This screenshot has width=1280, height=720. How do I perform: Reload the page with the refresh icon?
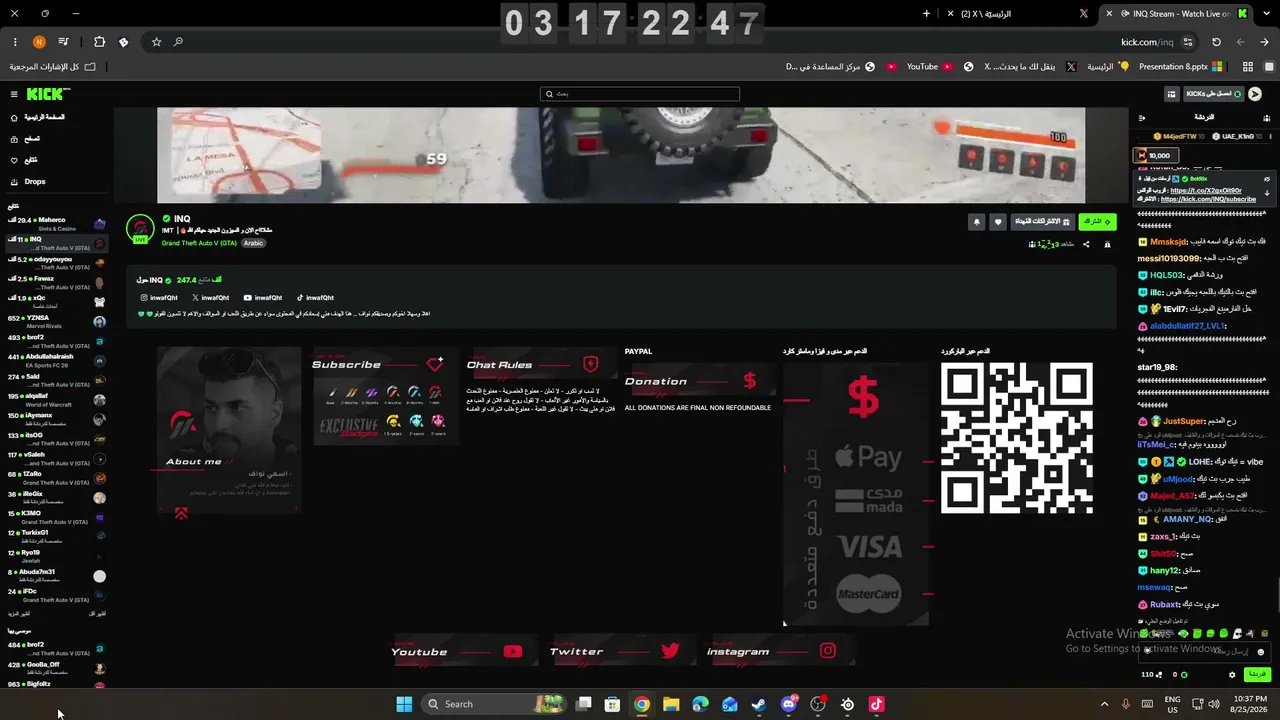1216,42
